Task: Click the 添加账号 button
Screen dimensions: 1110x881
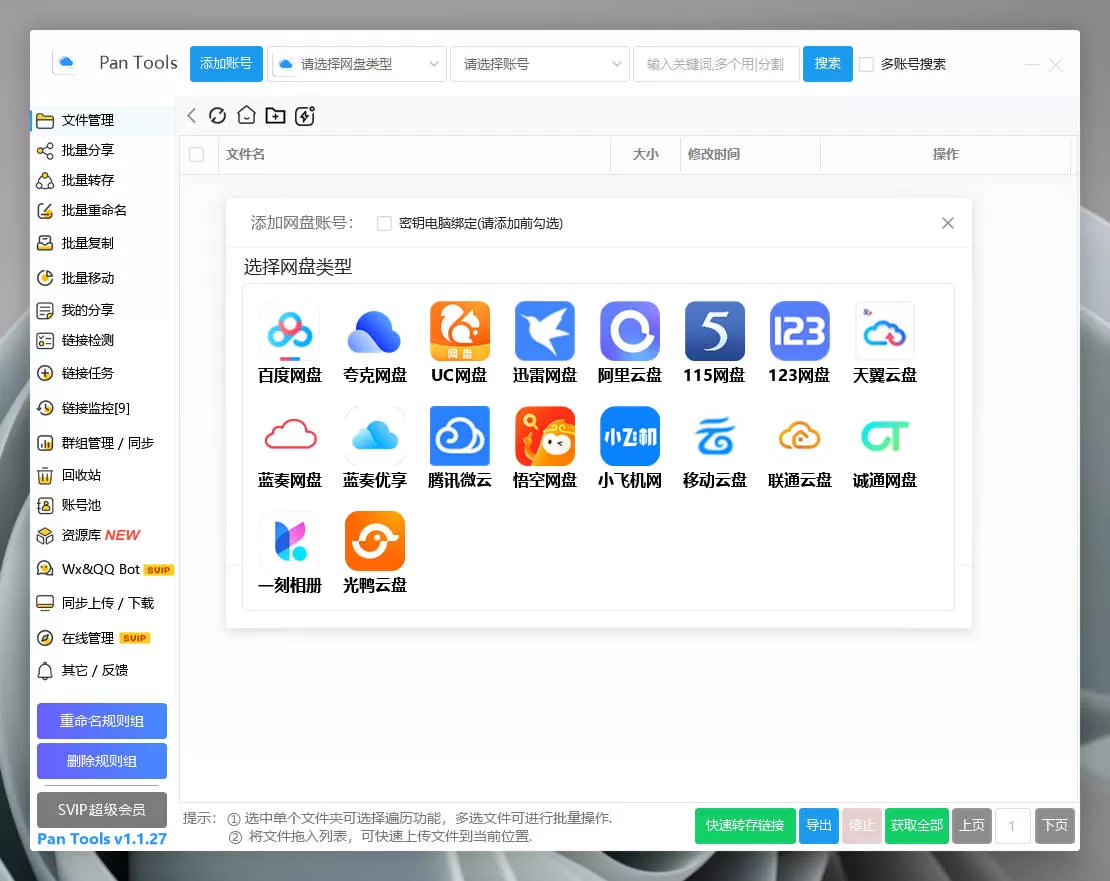Action: tap(227, 64)
